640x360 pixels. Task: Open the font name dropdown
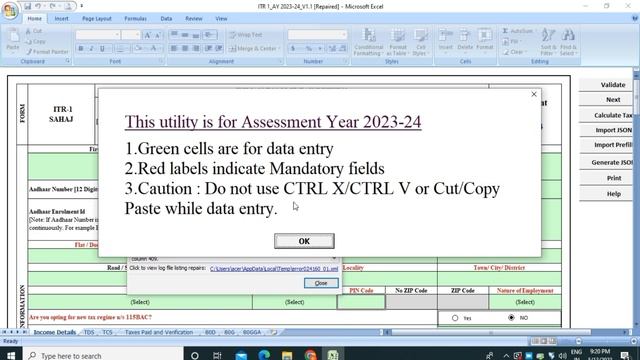pos(117,35)
